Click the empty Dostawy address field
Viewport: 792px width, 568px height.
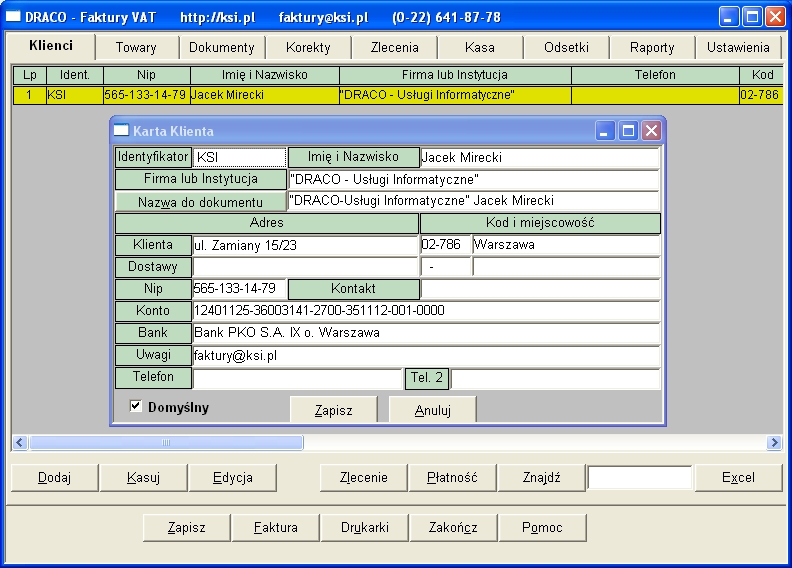305,267
